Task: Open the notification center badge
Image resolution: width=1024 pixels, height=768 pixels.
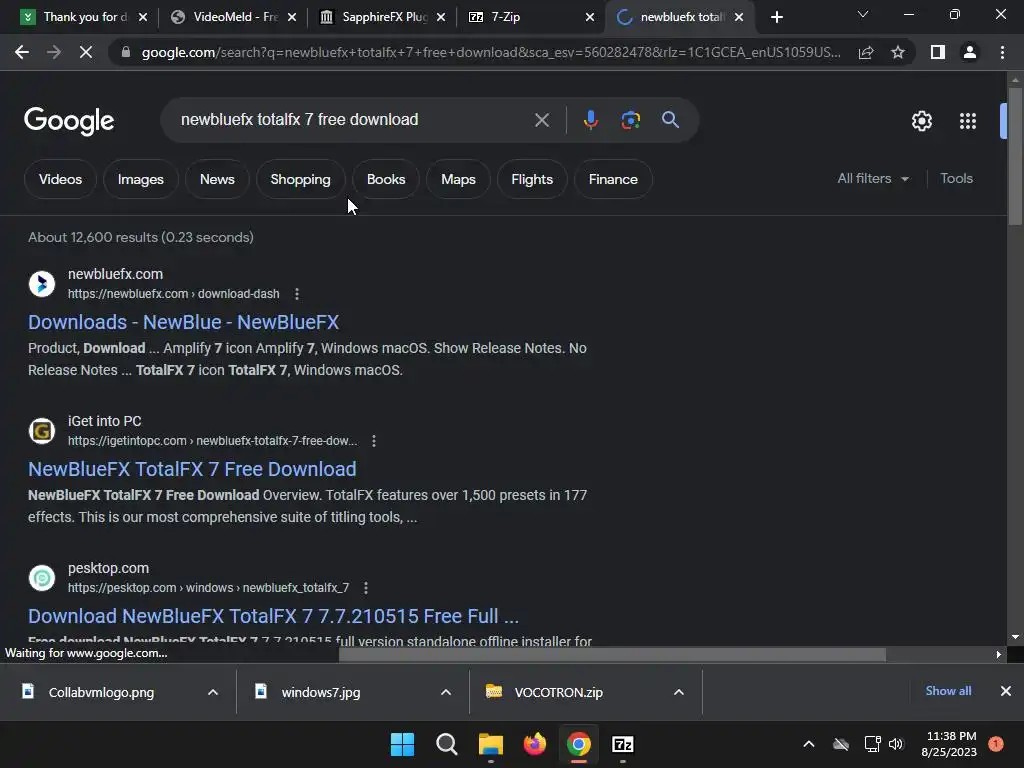Action: pyautogui.click(x=996, y=744)
